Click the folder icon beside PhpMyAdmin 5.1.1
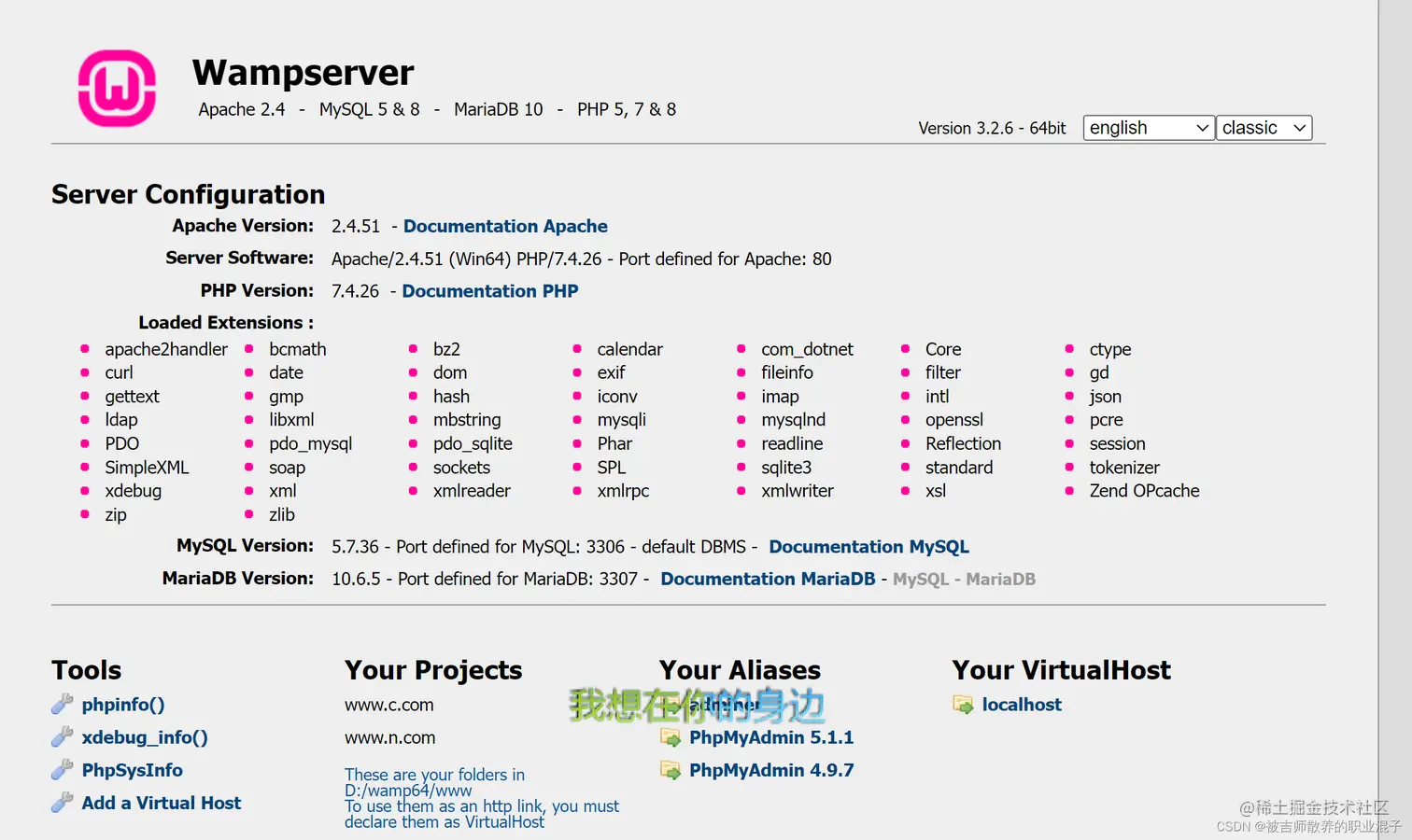Image resolution: width=1412 pixels, height=840 pixels. click(x=671, y=737)
